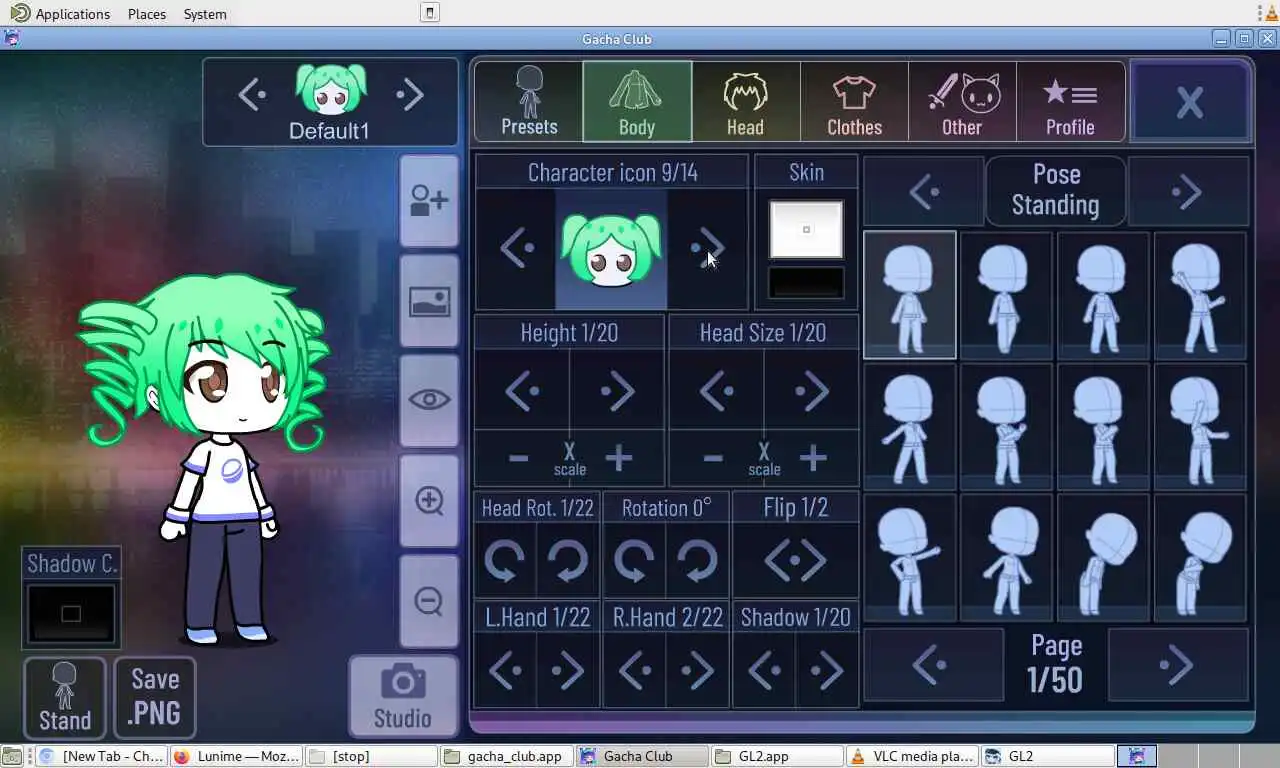
Task: Select previous L.Hand option
Action: [506, 671]
